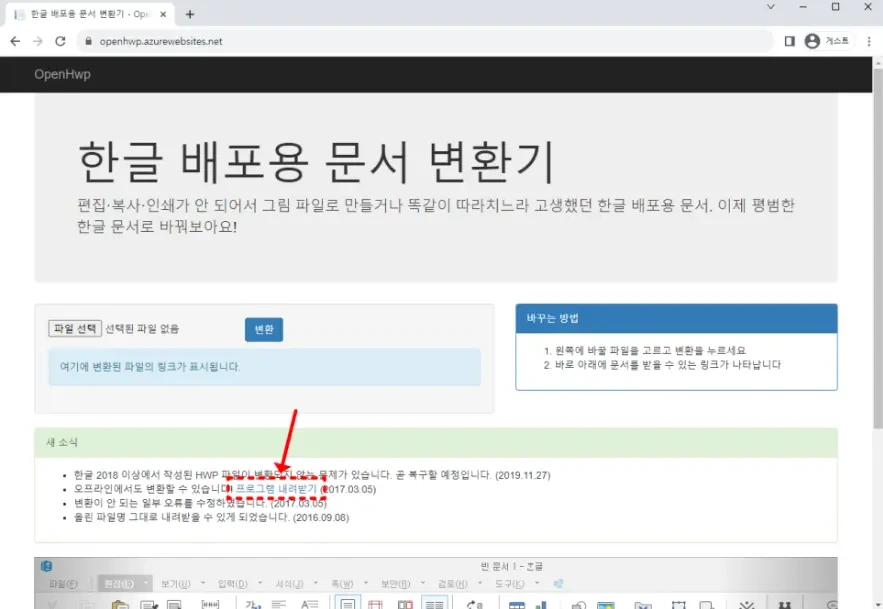Screen dimensions: 883x609
Task: Click instruction 바로 아래에 문서를 받을 수 있는 링크가 나타납니다
Action: [668, 364]
